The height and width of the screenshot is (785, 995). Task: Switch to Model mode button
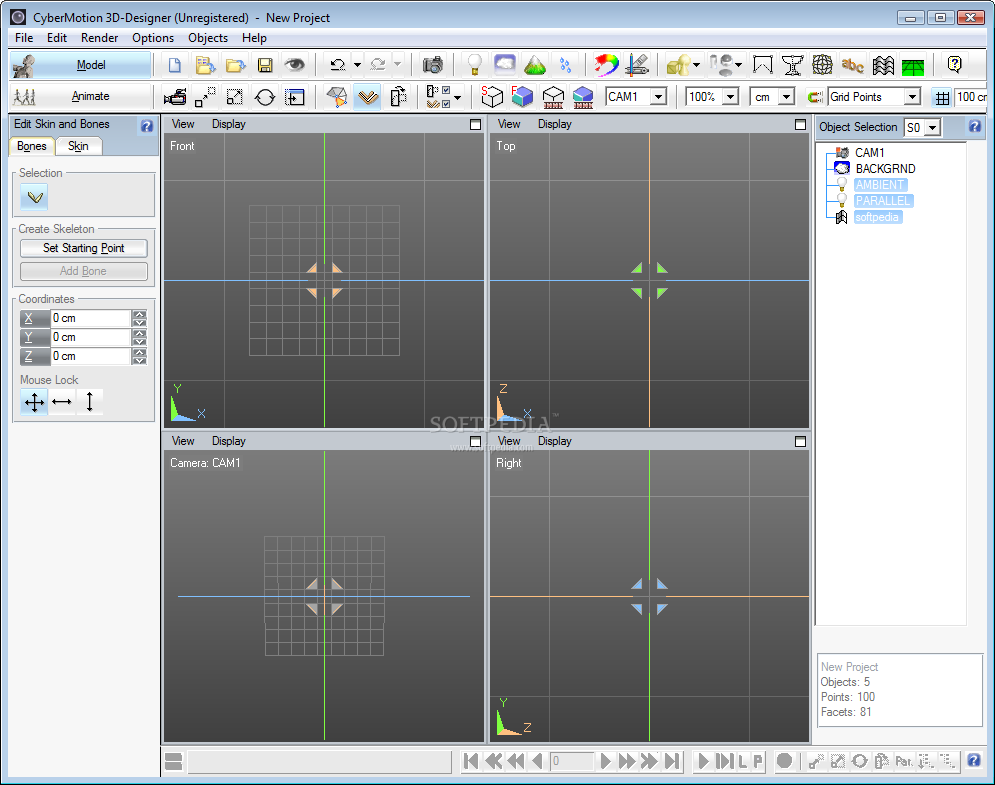point(81,65)
